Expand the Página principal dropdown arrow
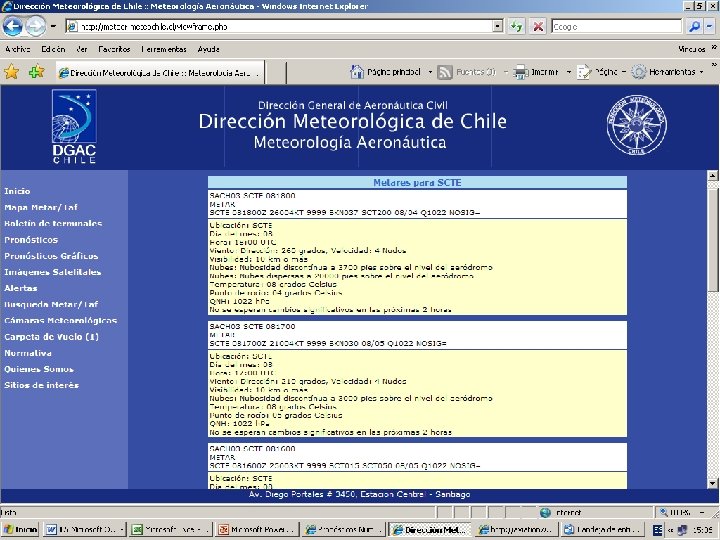This screenshot has width=720, height=540. [430, 72]
